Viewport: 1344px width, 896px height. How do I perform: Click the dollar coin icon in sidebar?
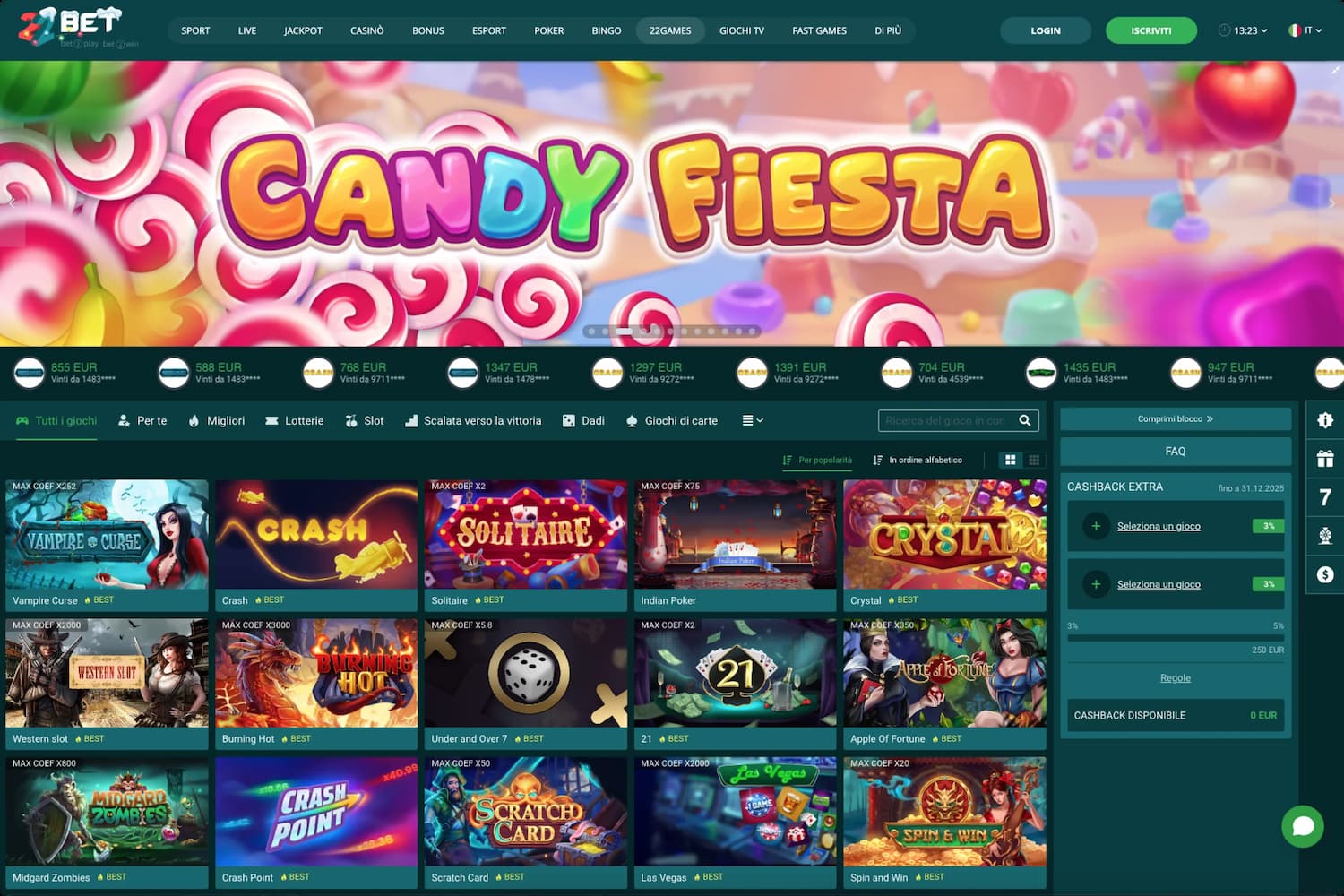[x=1324, y=574]
